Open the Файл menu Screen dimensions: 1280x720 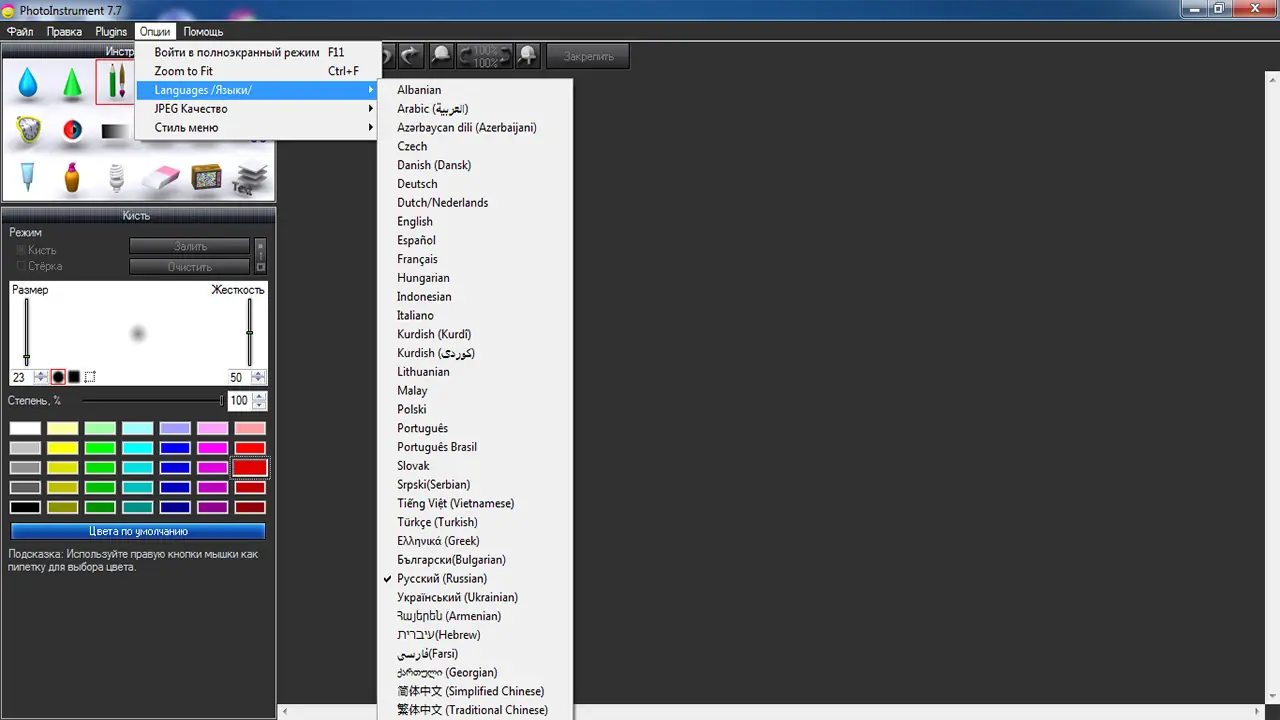tap(20, 32)
